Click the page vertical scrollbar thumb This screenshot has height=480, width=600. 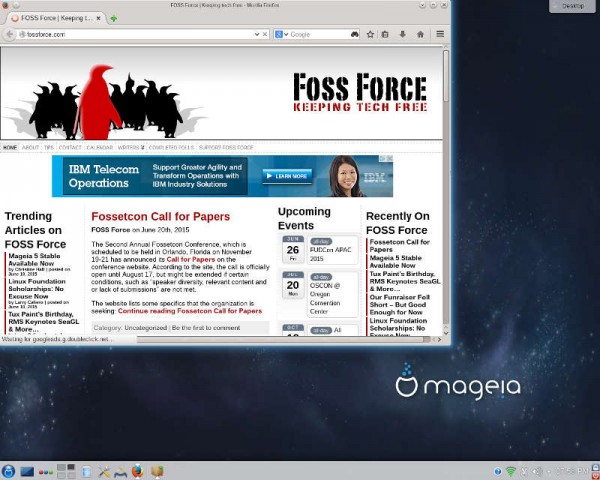pos(446,76)
